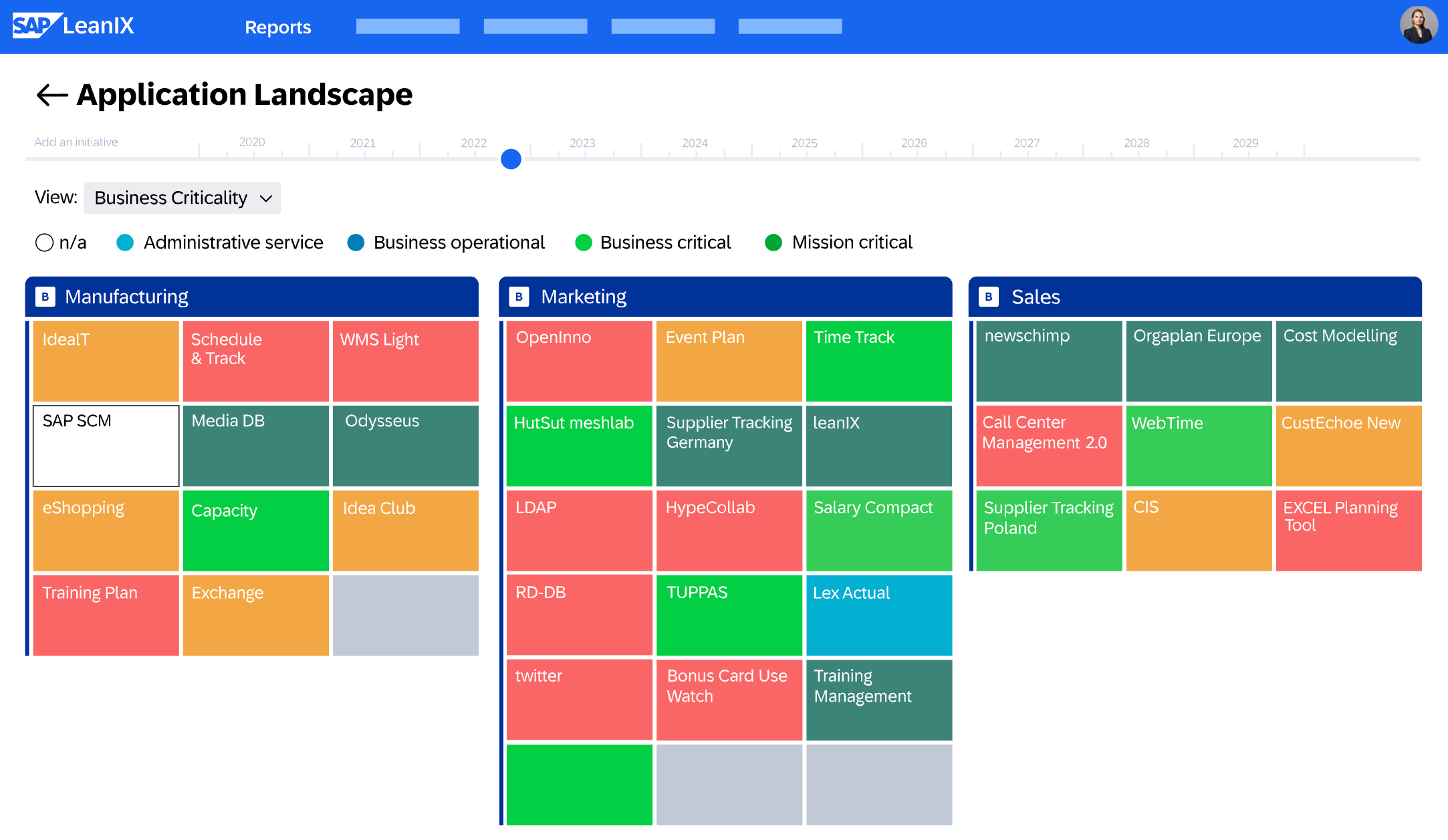Open the Call Center Management 2.0 tile
1448x840 pixels.
[x=1049, y=446]
